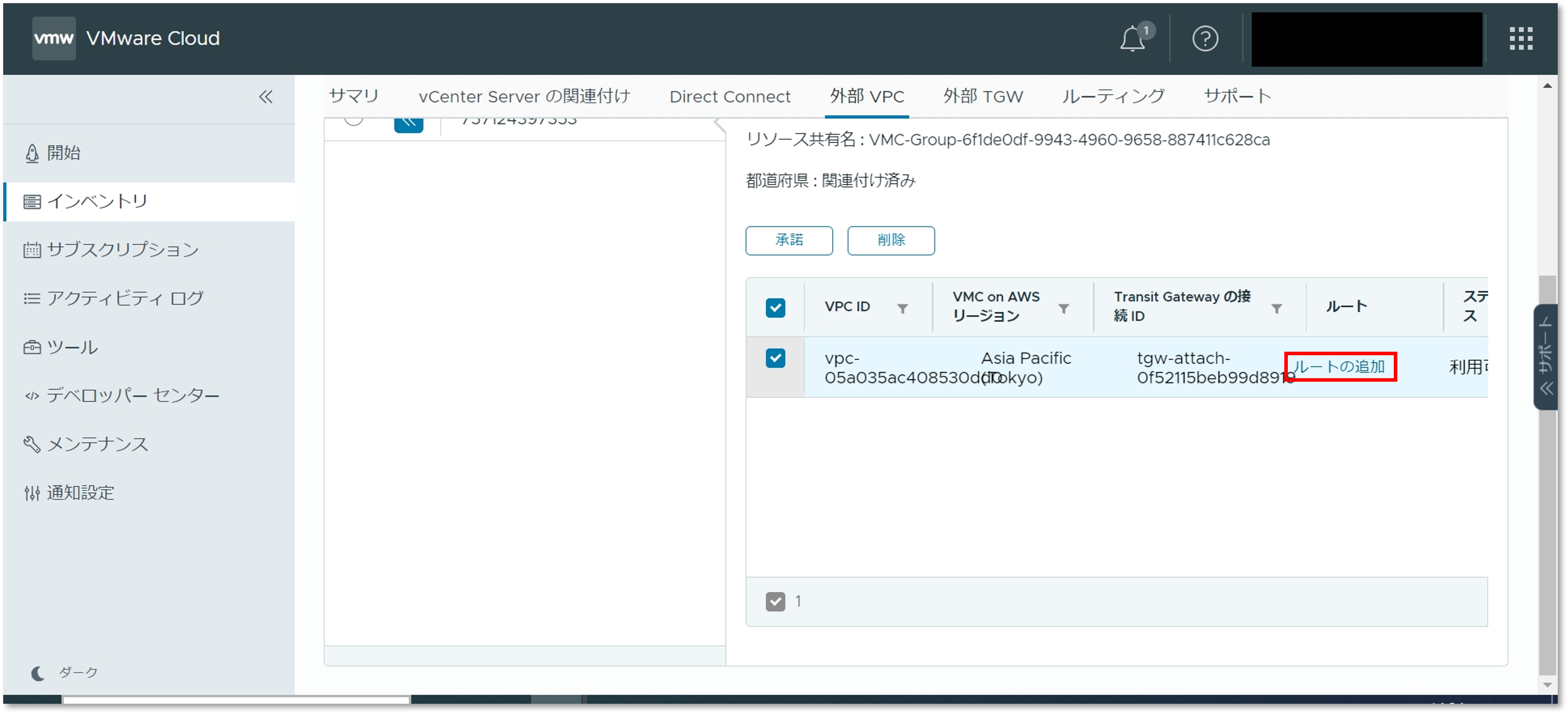Toggle dark mode moon icon

pos(38,673)
